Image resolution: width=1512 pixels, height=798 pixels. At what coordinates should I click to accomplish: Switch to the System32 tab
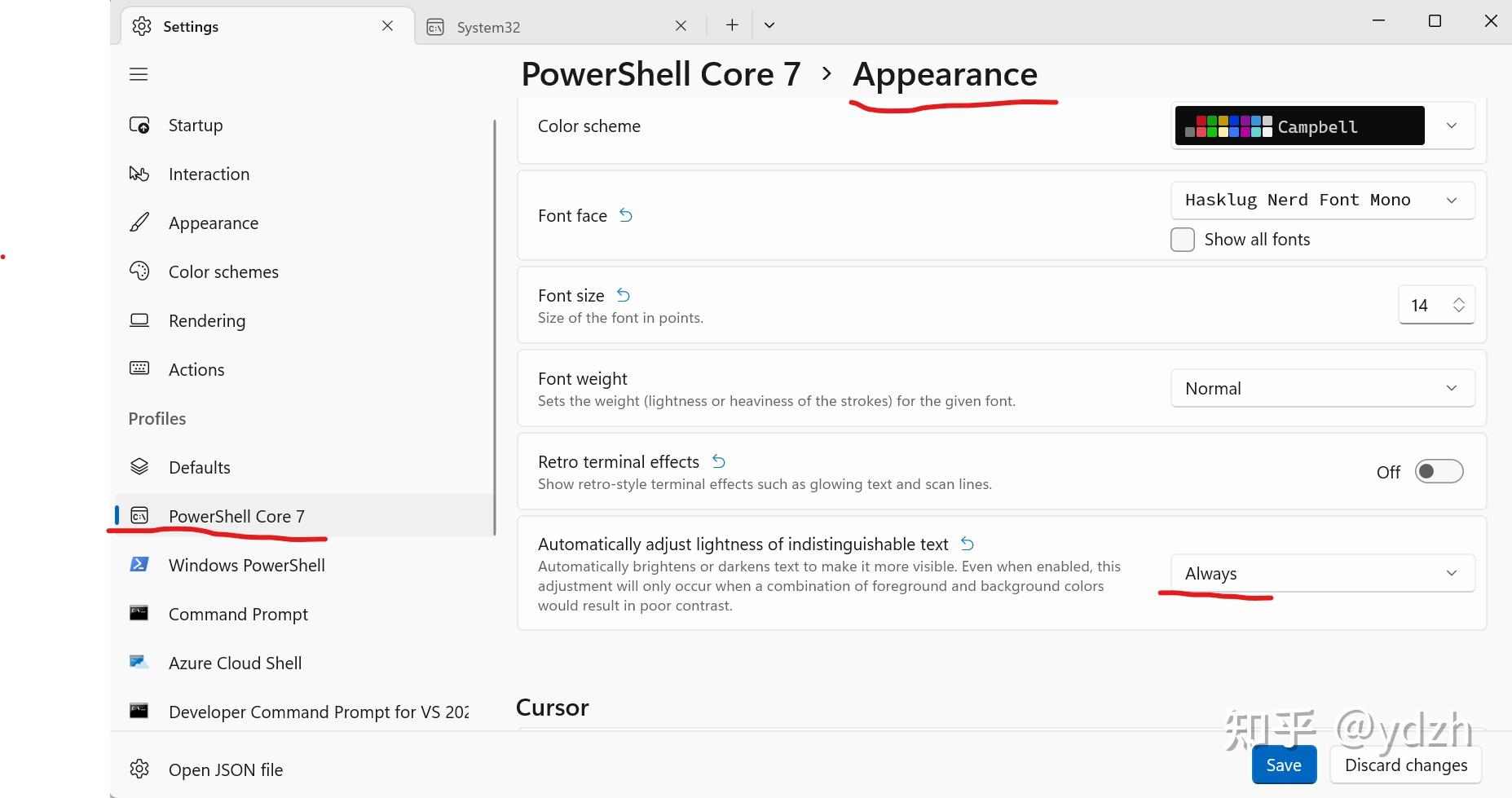pos(488,27)
